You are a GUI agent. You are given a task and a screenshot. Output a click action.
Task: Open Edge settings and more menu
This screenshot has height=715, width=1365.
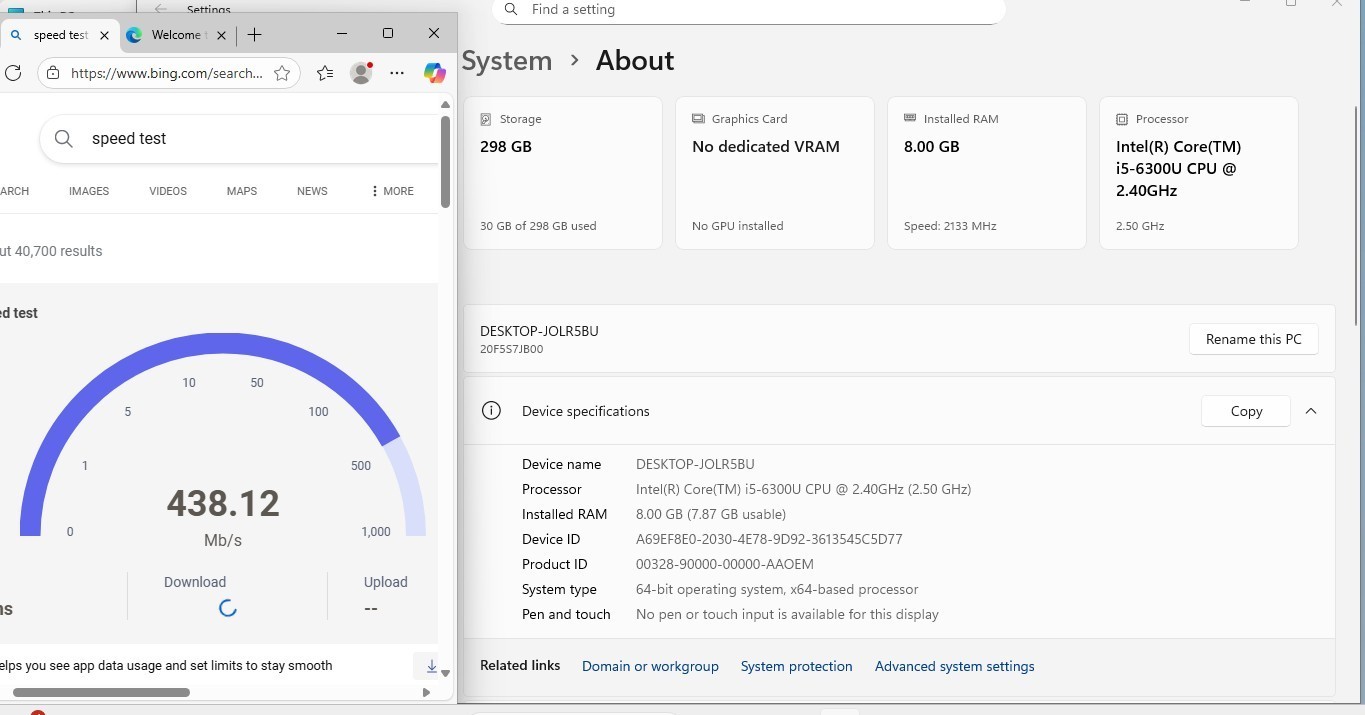(397, 73)
